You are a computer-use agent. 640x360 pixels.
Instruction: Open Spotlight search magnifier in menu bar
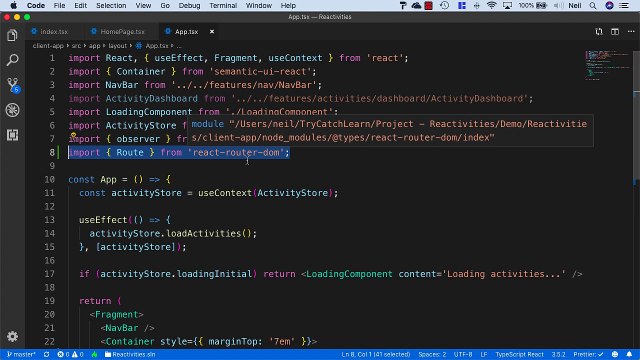pyautogui.click(x=593, y=5)
